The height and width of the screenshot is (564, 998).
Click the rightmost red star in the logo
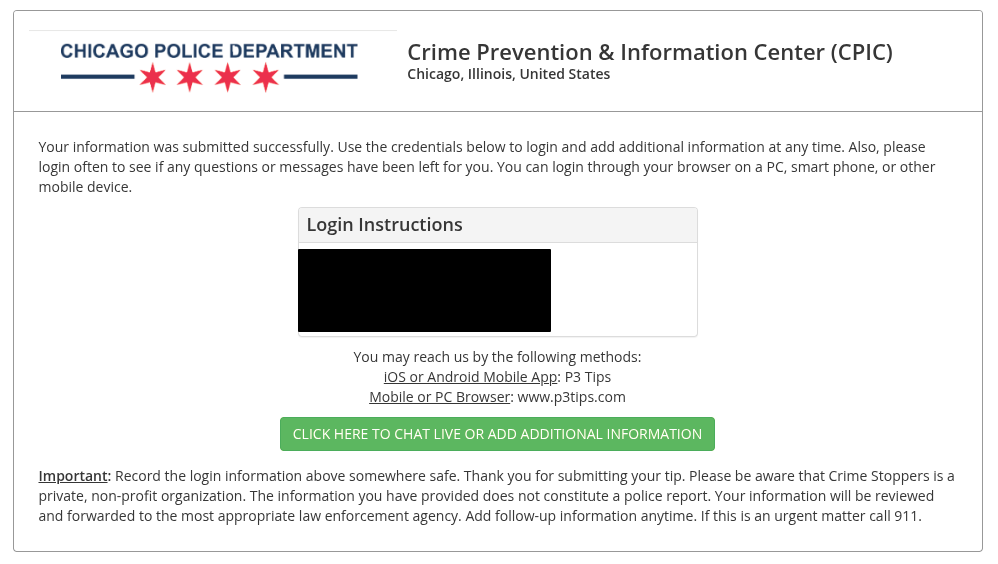coord(265,77)
